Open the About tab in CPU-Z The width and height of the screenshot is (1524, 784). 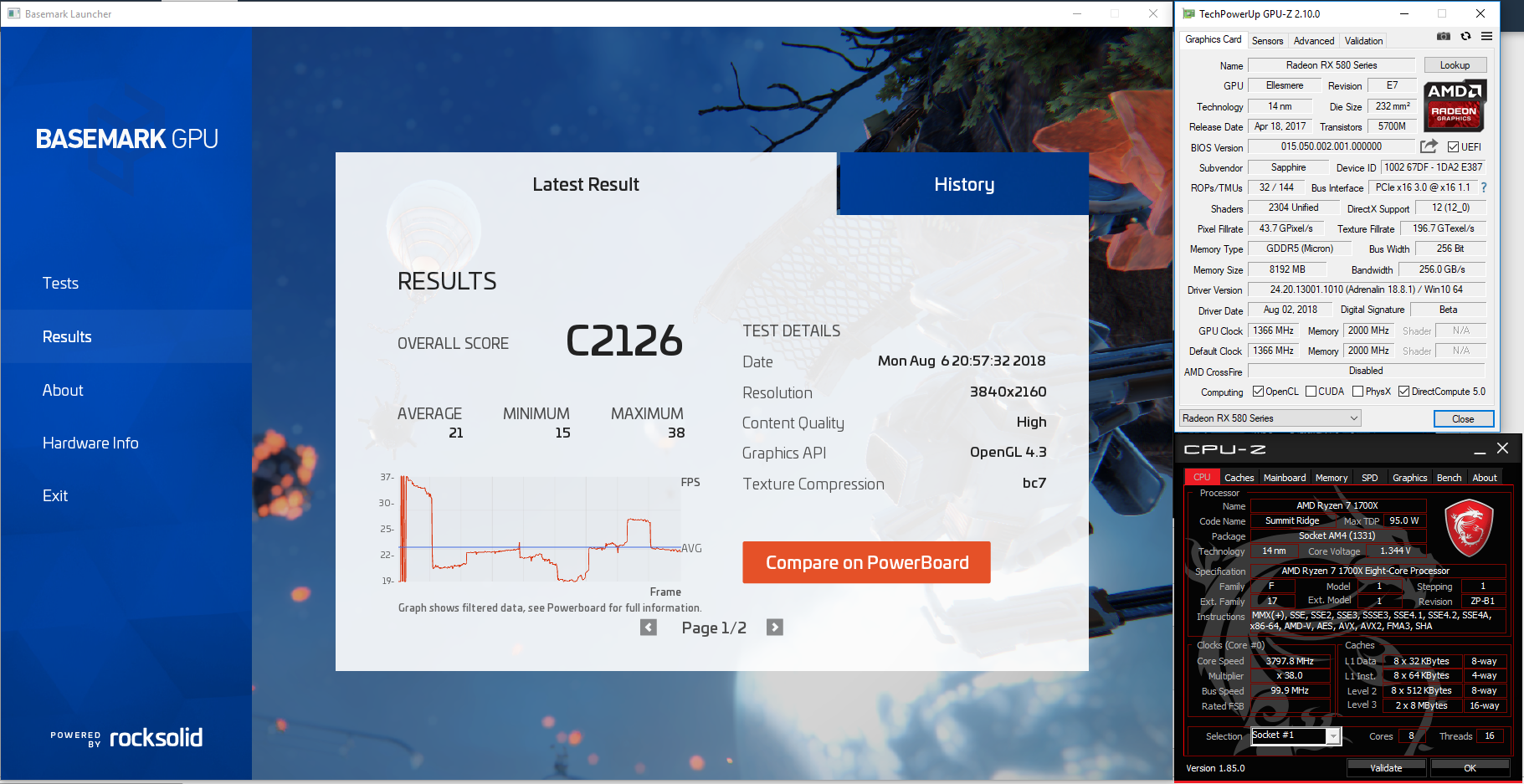click(1485, 478)
